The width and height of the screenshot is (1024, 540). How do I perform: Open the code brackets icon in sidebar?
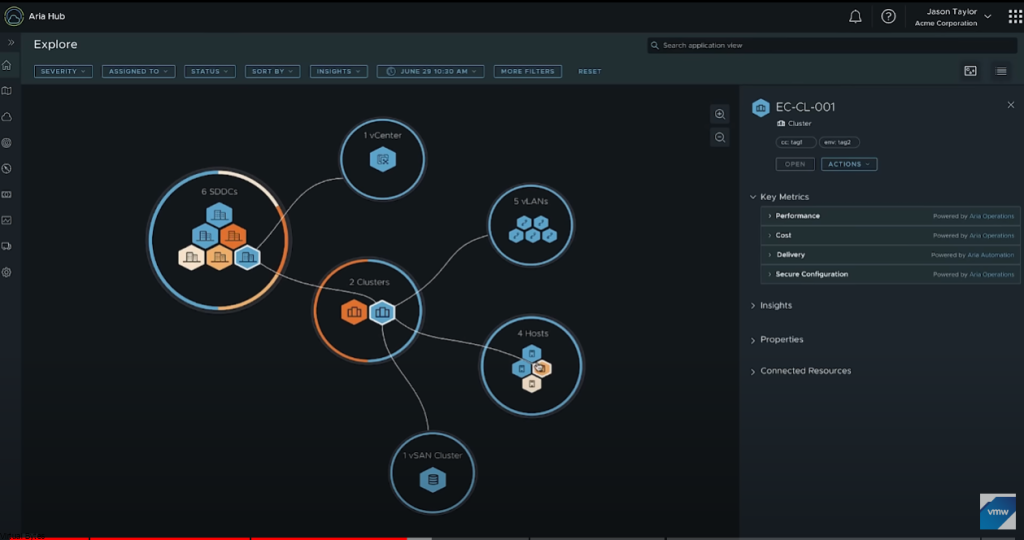7,195
